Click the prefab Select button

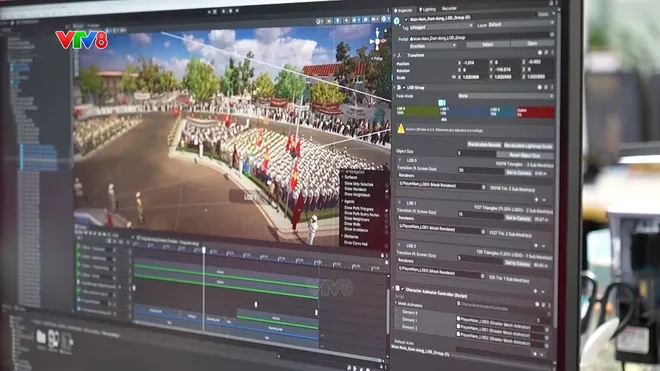(487, 44)
